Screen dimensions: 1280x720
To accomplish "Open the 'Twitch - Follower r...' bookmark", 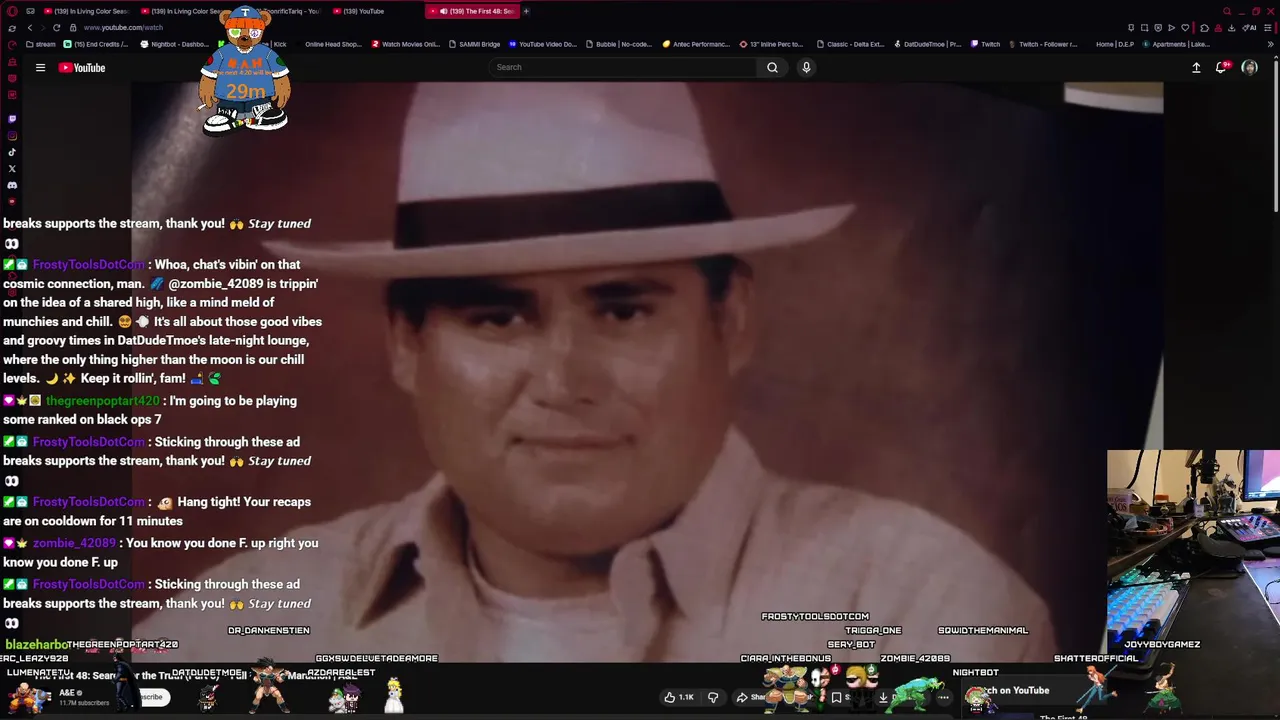I will (x=1042, y=44).
